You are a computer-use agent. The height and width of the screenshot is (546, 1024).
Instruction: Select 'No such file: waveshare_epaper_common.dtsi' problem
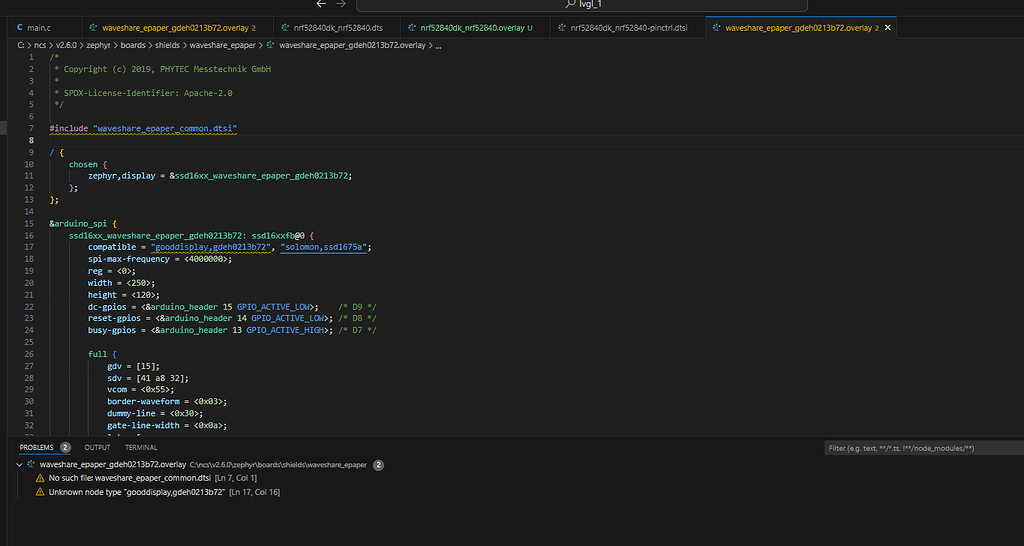tap(130, 479)
